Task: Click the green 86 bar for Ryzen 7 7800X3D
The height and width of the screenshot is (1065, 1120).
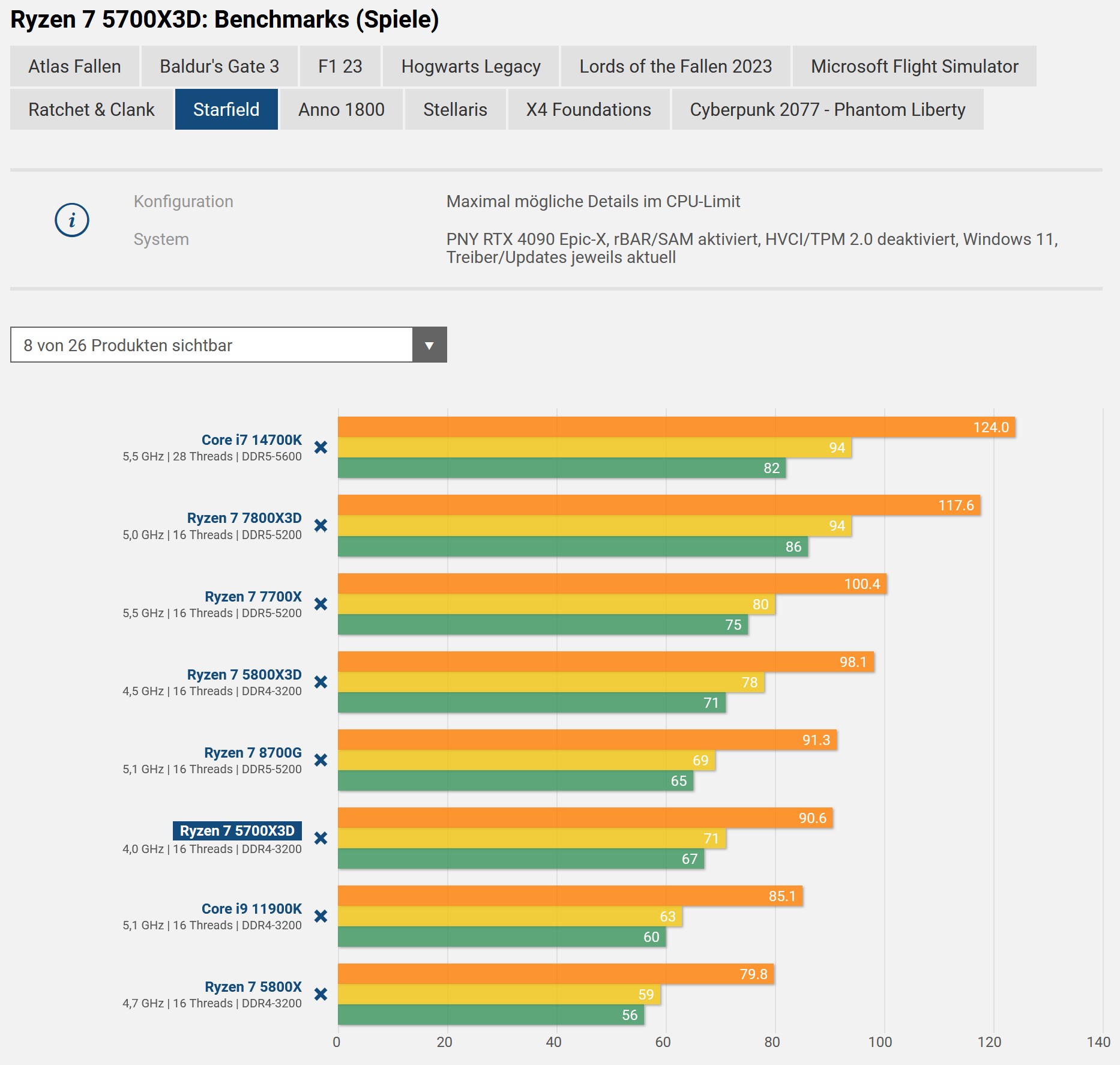Action: [573, 546]
